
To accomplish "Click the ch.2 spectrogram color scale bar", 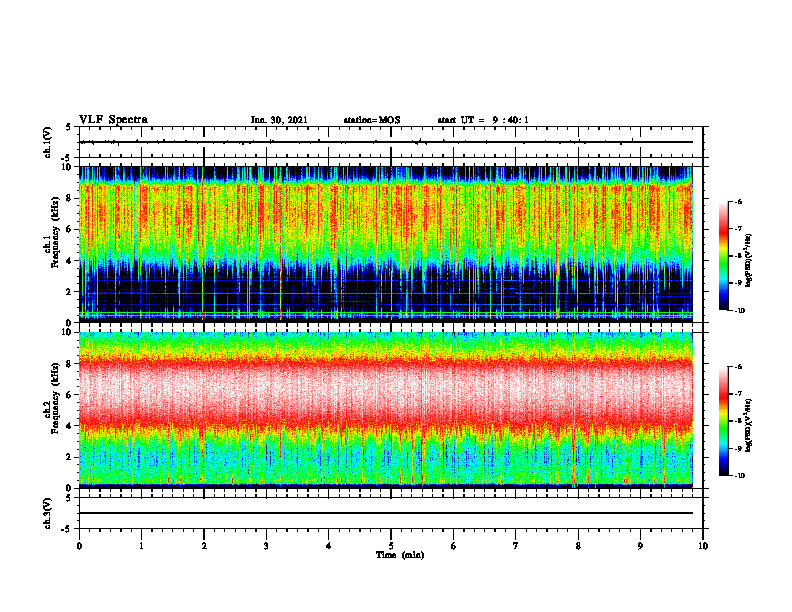I will click(x=723, y=421).
